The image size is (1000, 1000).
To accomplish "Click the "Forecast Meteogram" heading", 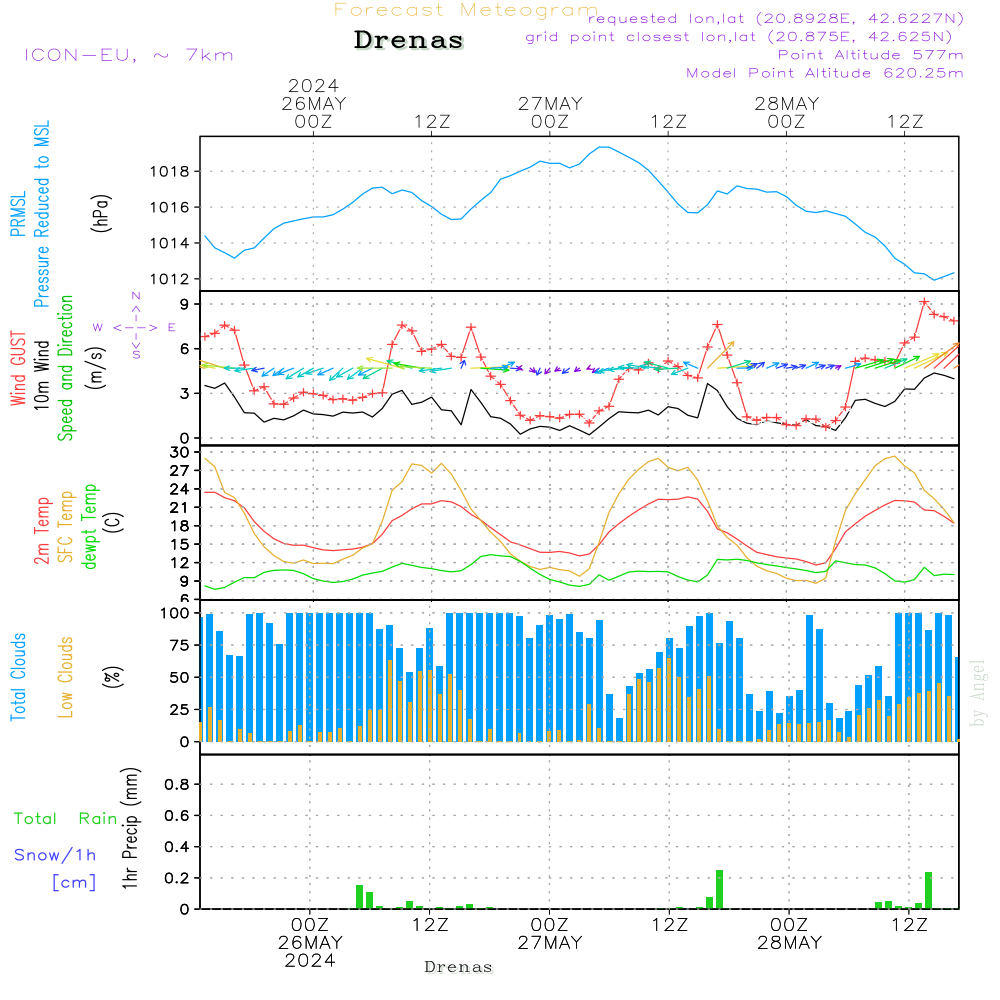I will 466,10.
